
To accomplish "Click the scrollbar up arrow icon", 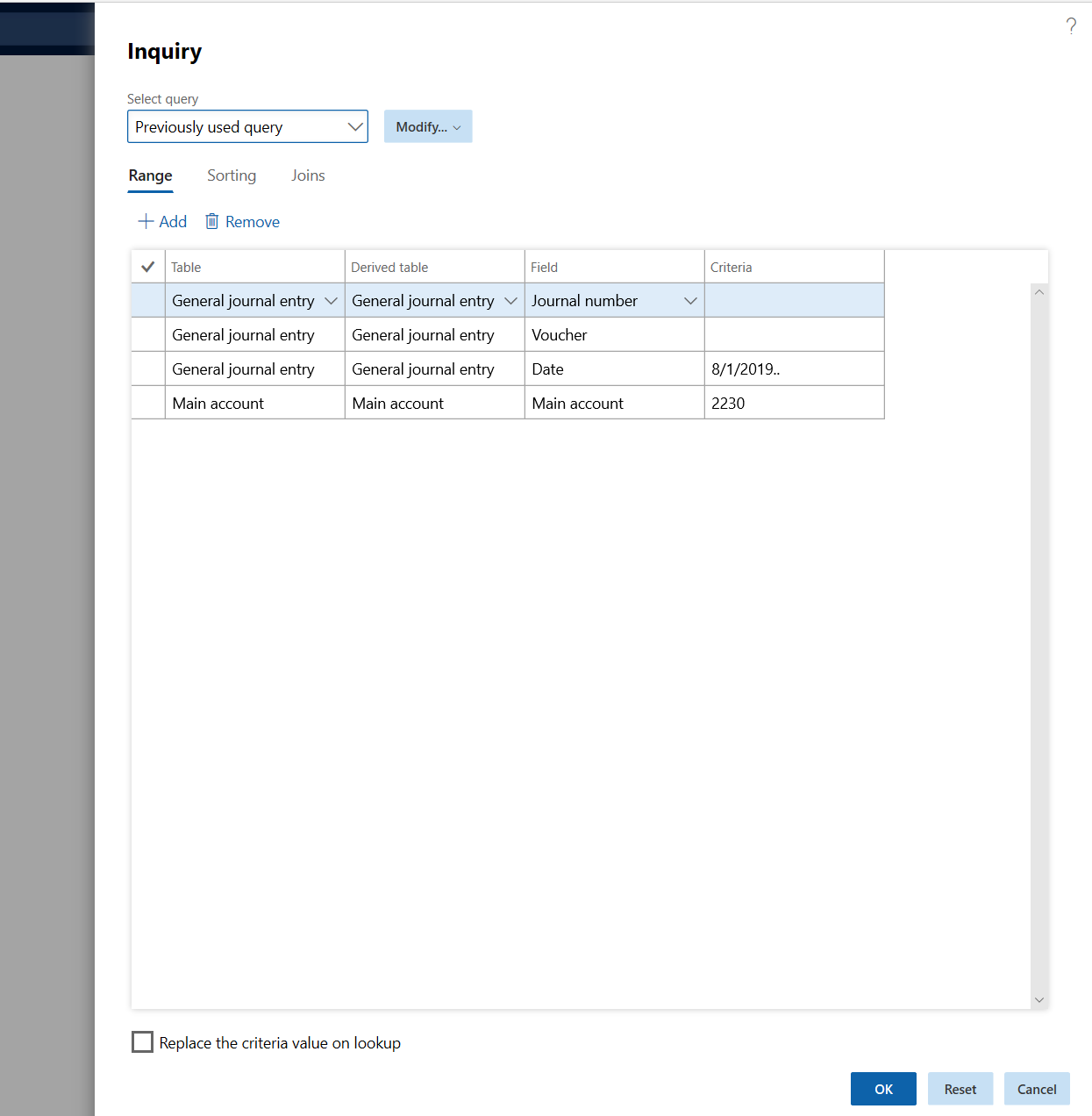I will pyautogui.click(x=1038, y=291).
